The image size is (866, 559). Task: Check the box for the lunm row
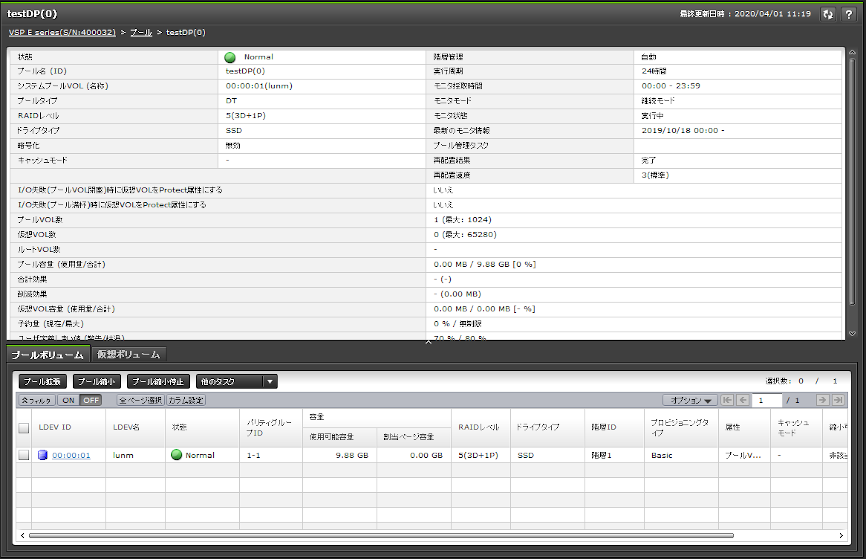click(24, 455)
